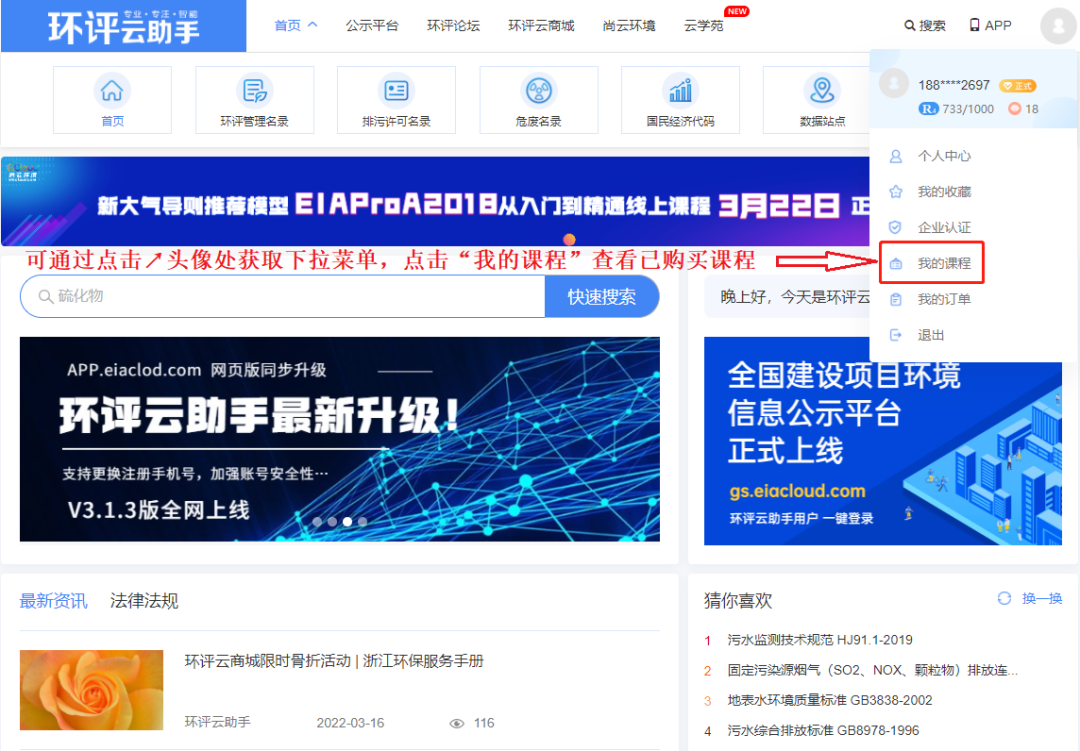Click 换一换 to refresh recommendations
The image size is (1080, 751).
pyautogui.click(x=1042, y=598)
